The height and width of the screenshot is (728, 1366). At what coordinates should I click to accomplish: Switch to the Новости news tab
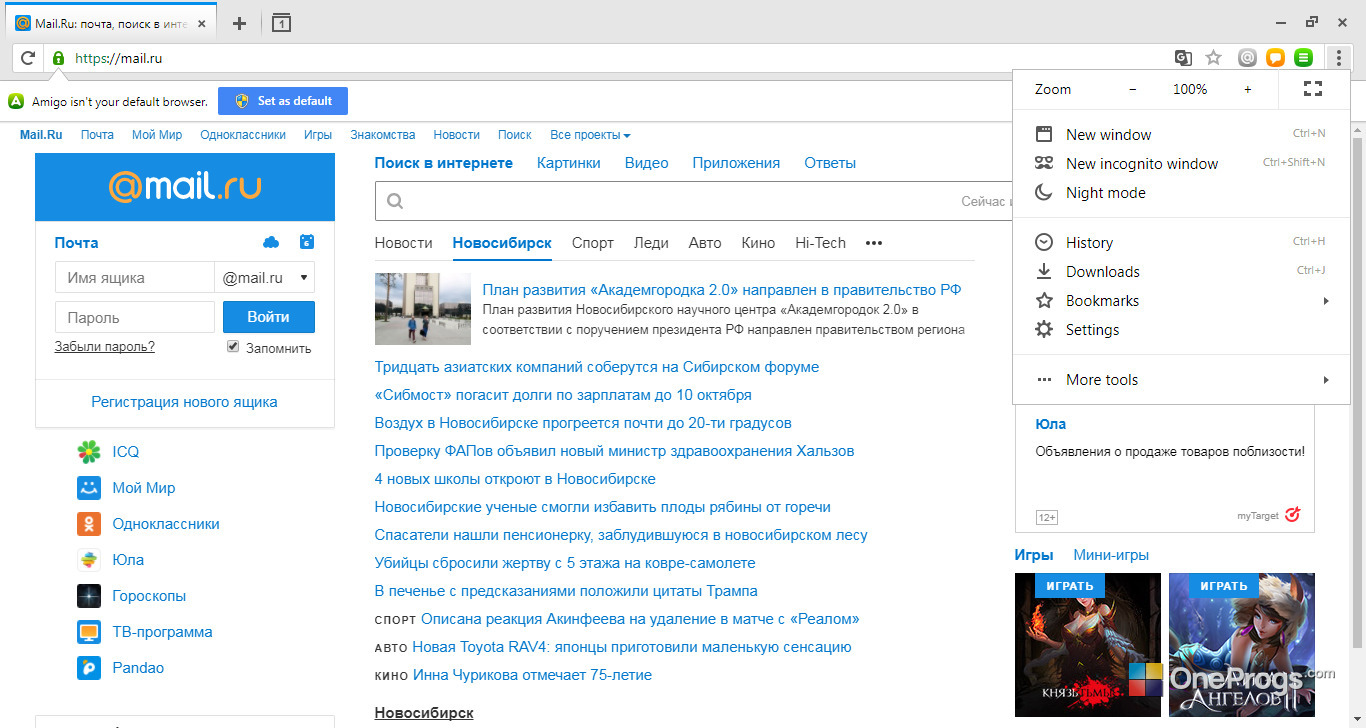click(x=403, y=243)
